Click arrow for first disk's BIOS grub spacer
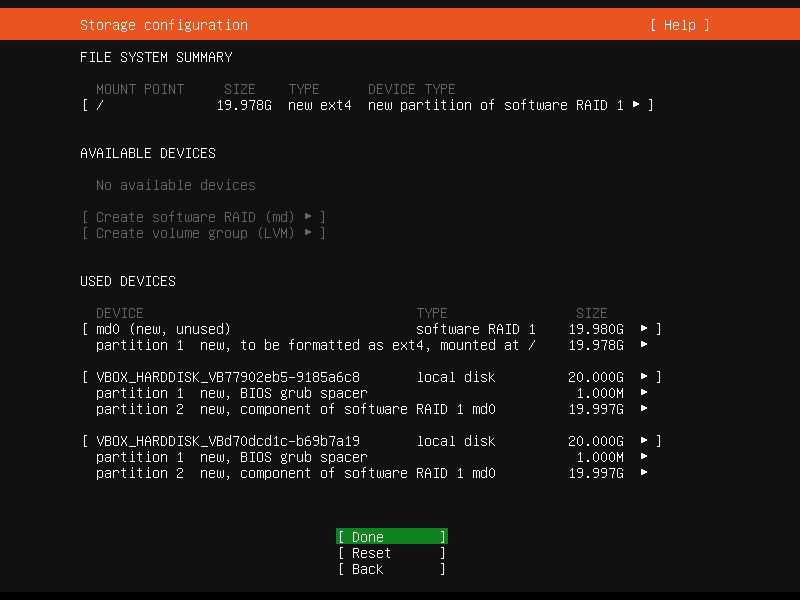This screenshot has width=800, height=600. pos(644,393)
